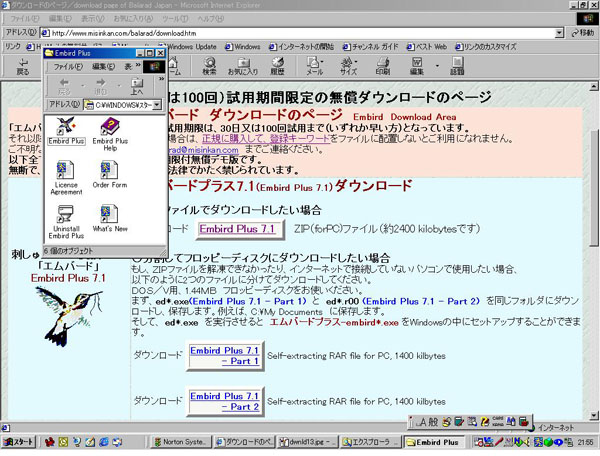
Task: Click the Up folder button in Embird Plus window
Action: point(137,86)
